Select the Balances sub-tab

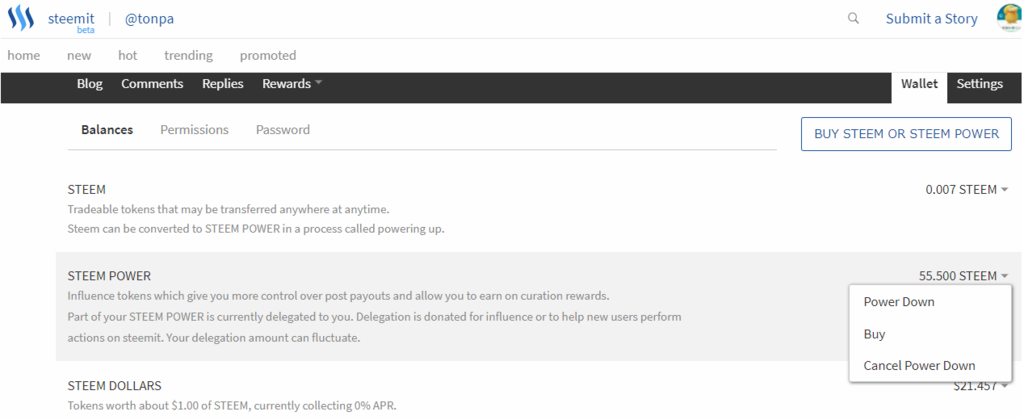107,130
